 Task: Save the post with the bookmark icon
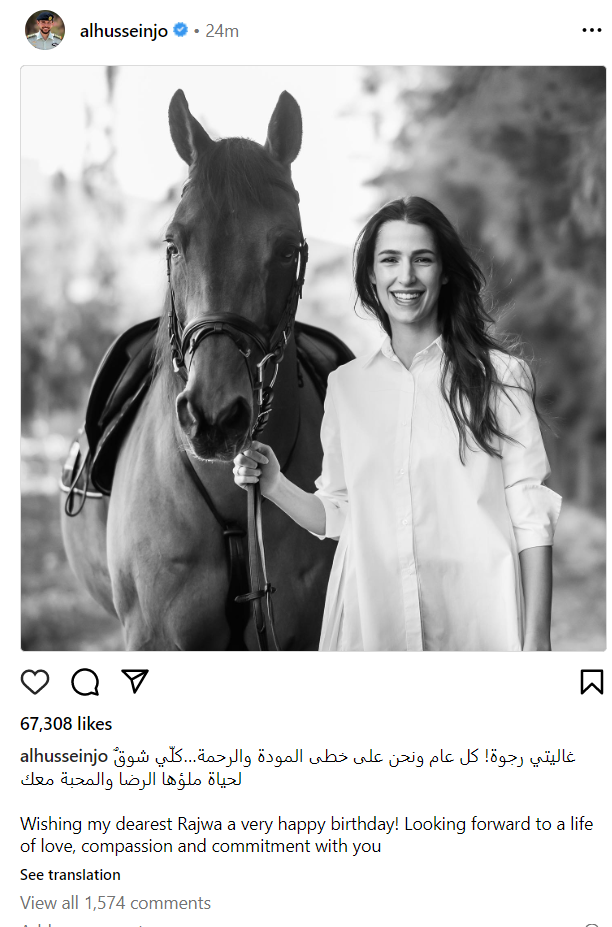(x=591, y=682)
